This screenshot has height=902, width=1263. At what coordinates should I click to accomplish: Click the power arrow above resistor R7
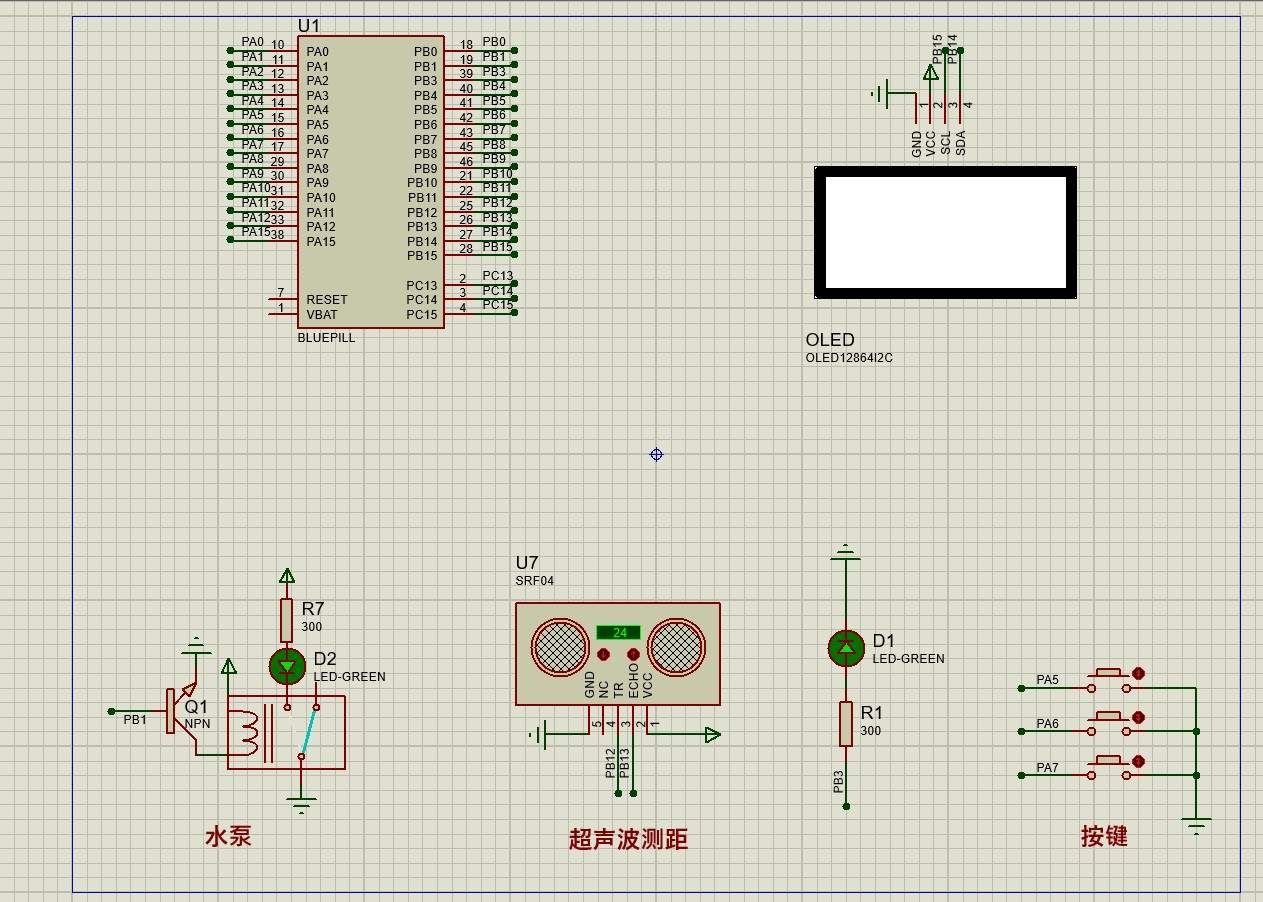287,576
